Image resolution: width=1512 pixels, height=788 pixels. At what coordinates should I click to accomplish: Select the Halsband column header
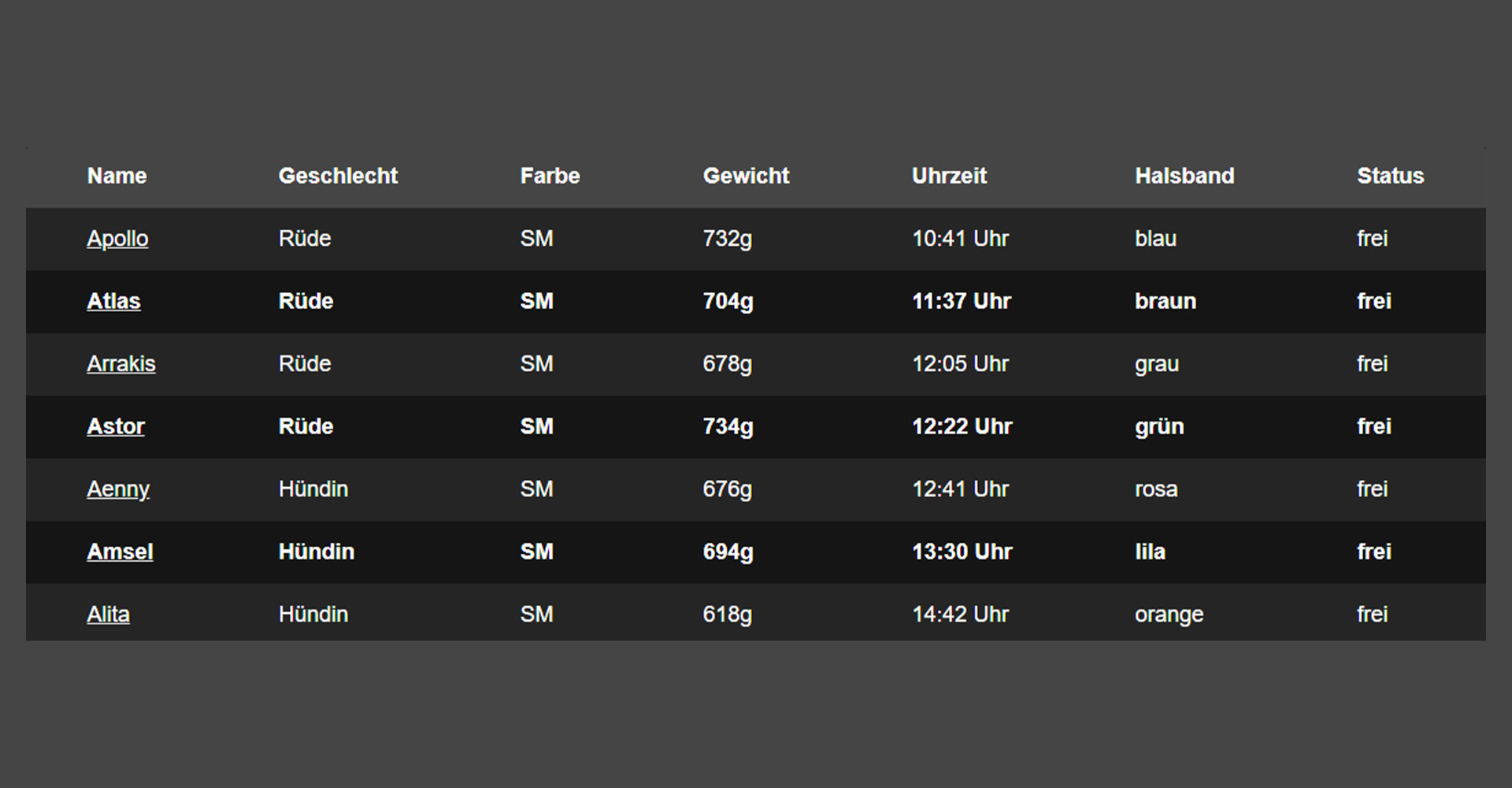tap(1184, 176)
